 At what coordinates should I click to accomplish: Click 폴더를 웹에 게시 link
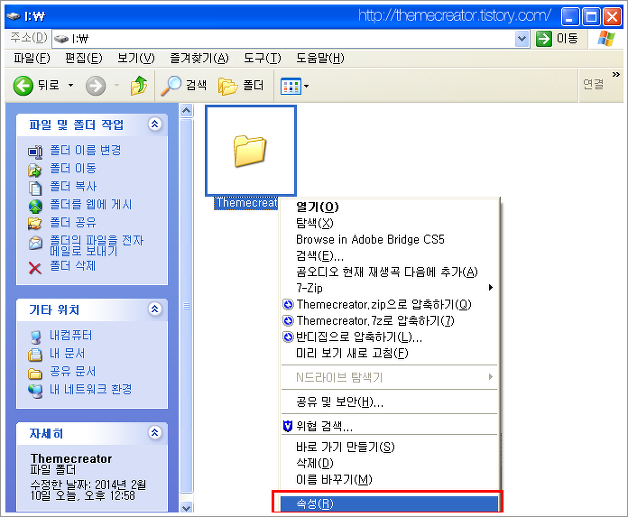tap(91, 205)
